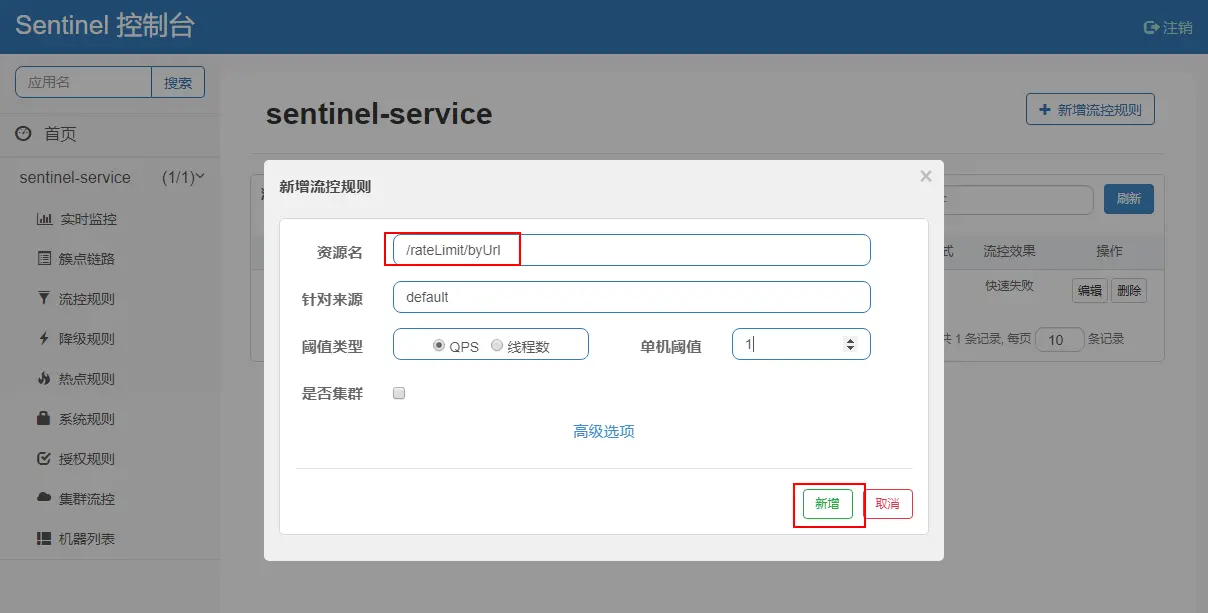Expand 高级选项 advanced options
The width and height of the screenshot is (1208, 613).
(604, 431)
